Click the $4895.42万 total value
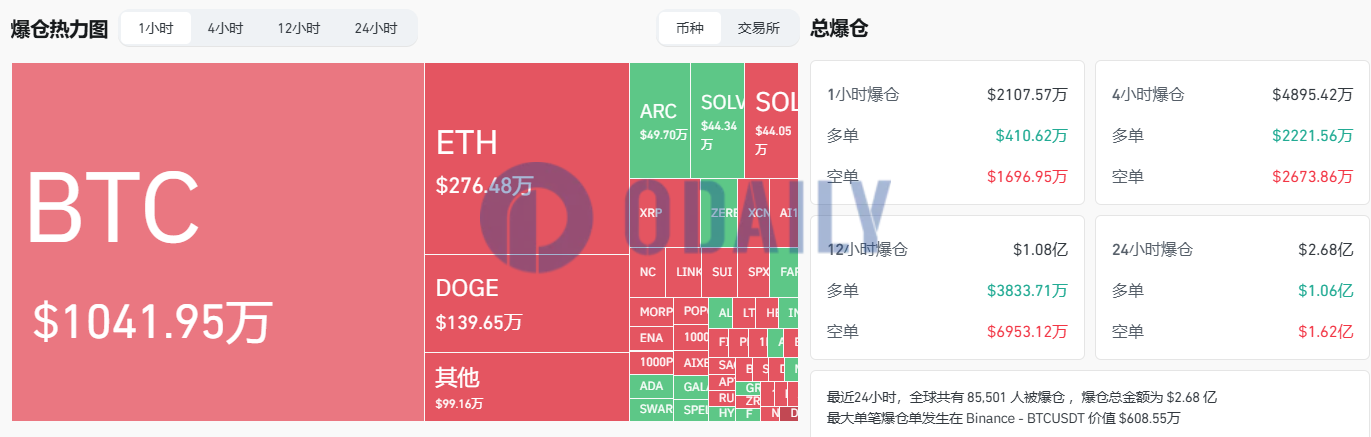The height and width of the screenshot is (437, 1371). (1312, 95)
